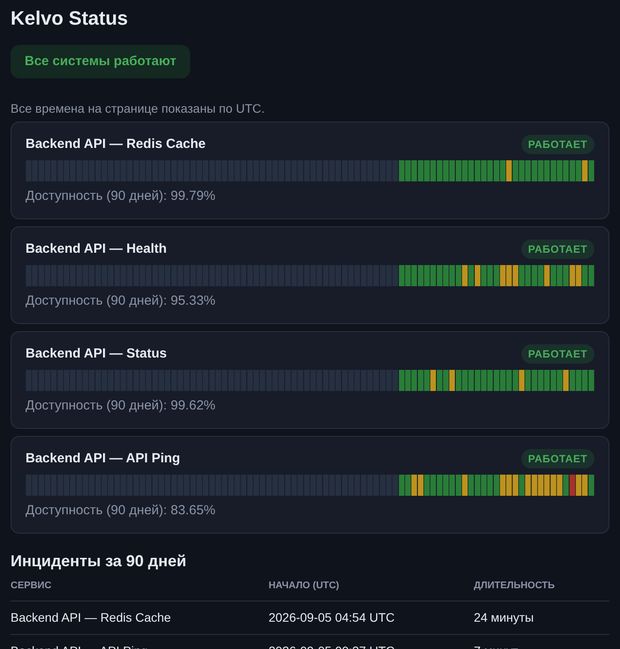Click the РАБОТАЕТ badge for Status service

point(557,354)
